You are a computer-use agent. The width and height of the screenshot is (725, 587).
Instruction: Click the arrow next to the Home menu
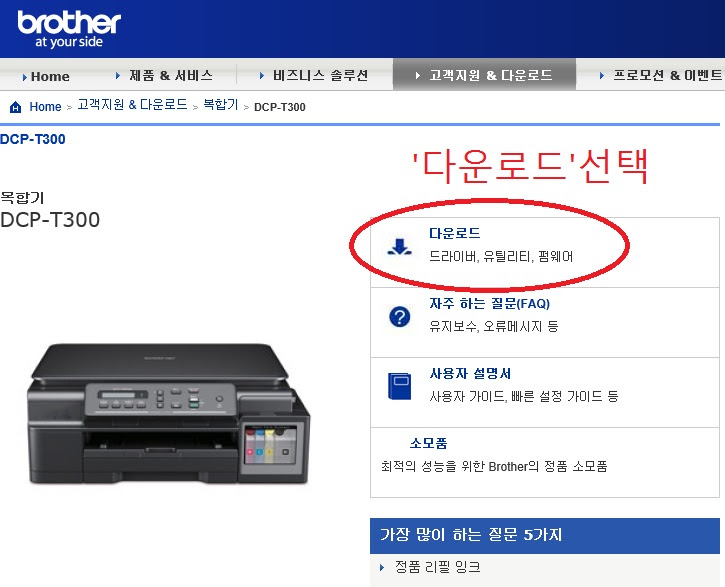[x=25, y=77]
